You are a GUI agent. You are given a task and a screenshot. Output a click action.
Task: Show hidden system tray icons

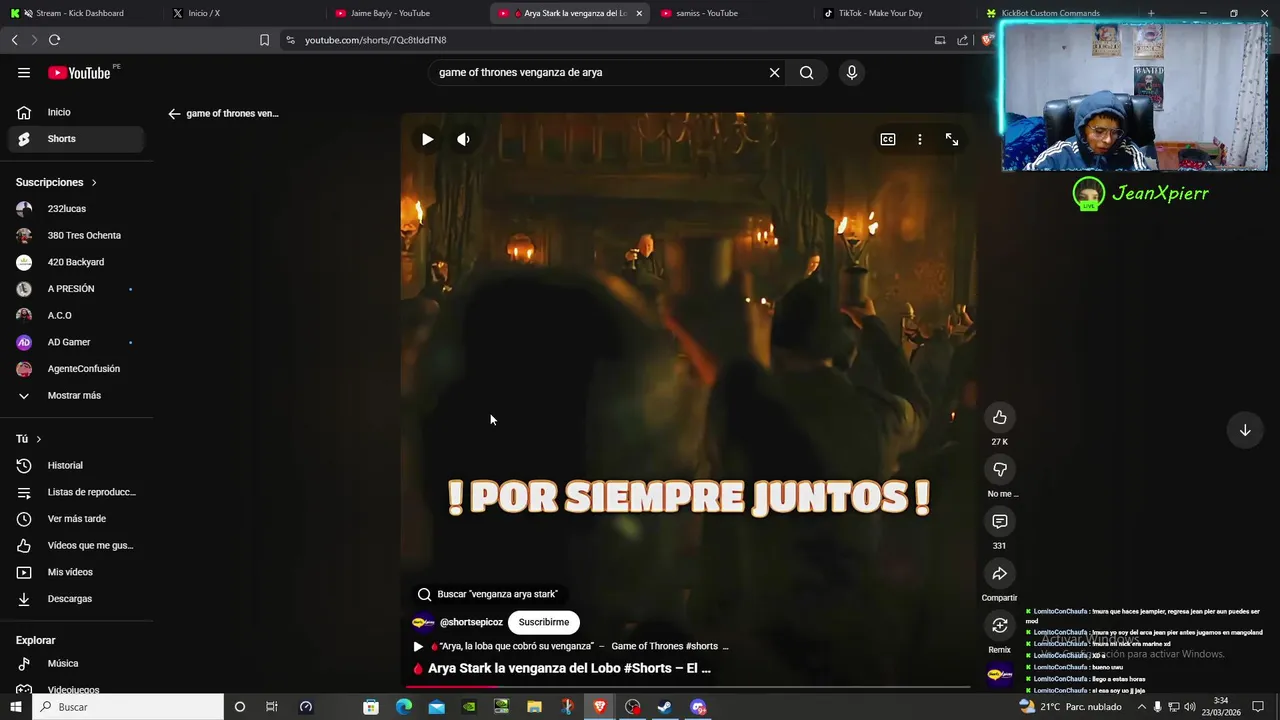click(1141, 707)
